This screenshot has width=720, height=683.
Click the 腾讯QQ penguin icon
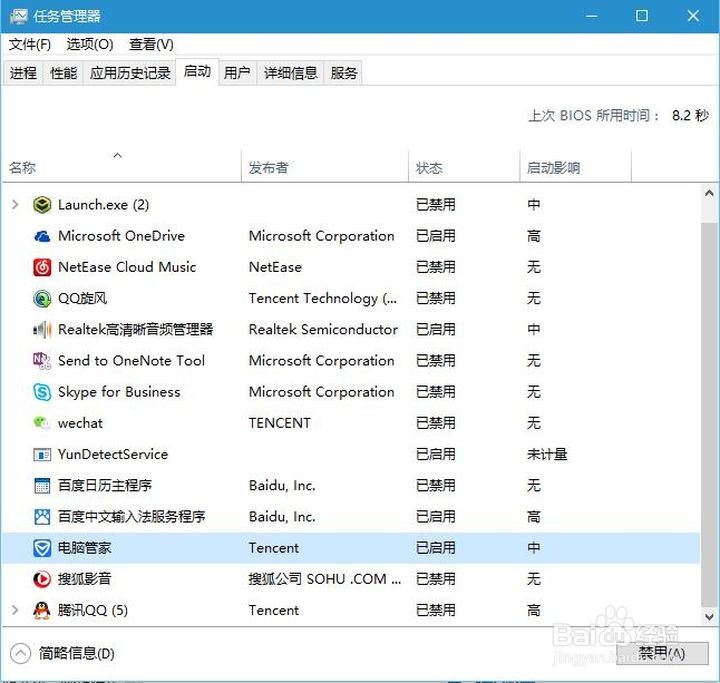tap(42, 610)
